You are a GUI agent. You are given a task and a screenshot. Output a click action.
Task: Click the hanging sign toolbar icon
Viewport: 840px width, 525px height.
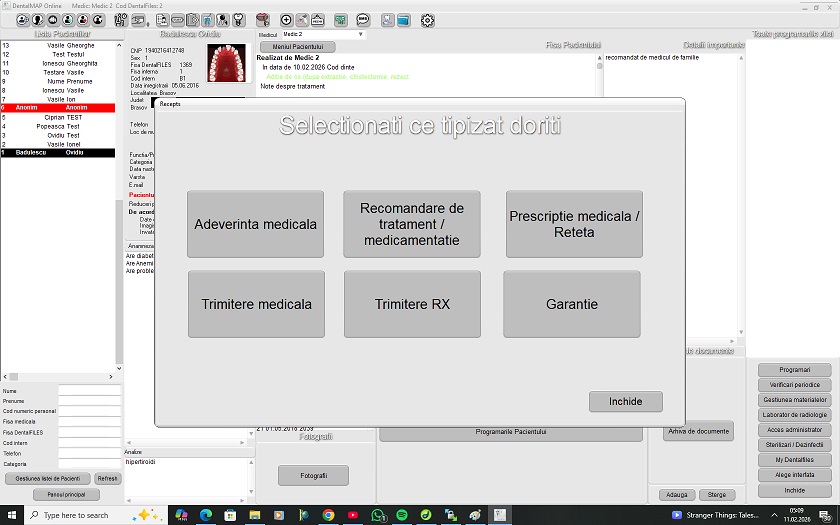(318, 20)
